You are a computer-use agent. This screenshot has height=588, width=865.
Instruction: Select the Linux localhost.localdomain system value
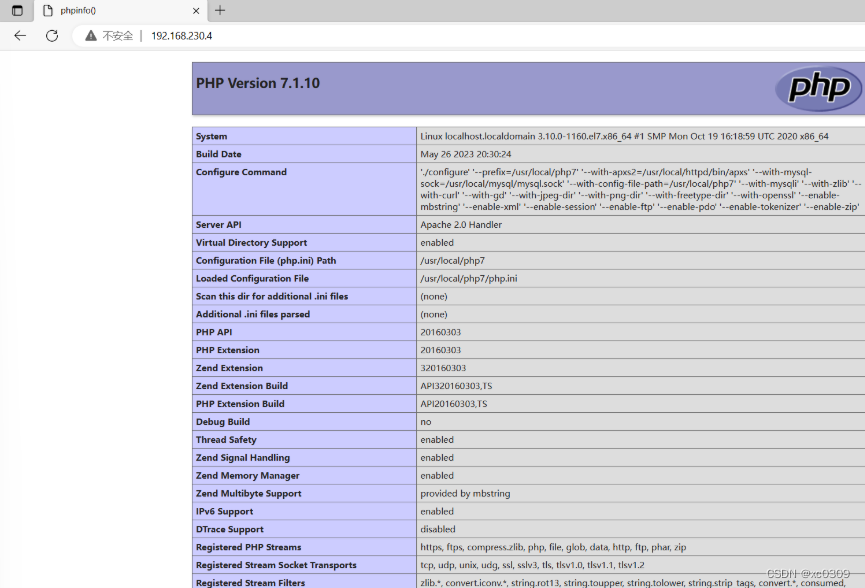624,136
